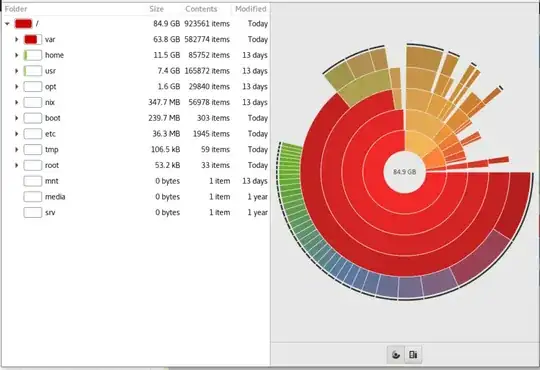Screen dimensions: 540x370
Task: Click the 84.9 GB chart center
Action: [405, 172]
